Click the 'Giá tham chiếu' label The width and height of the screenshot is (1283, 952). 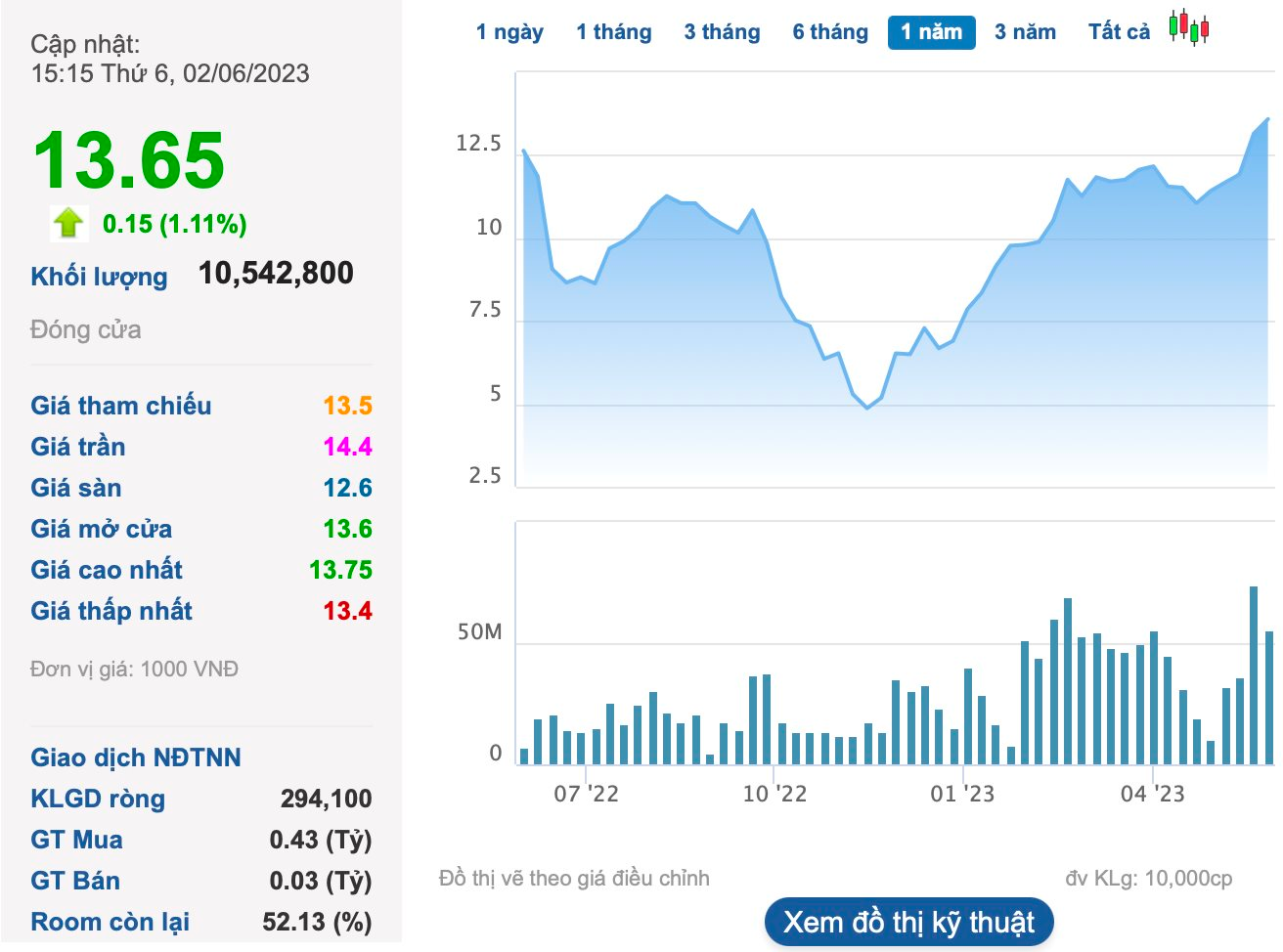coord(120,406)
